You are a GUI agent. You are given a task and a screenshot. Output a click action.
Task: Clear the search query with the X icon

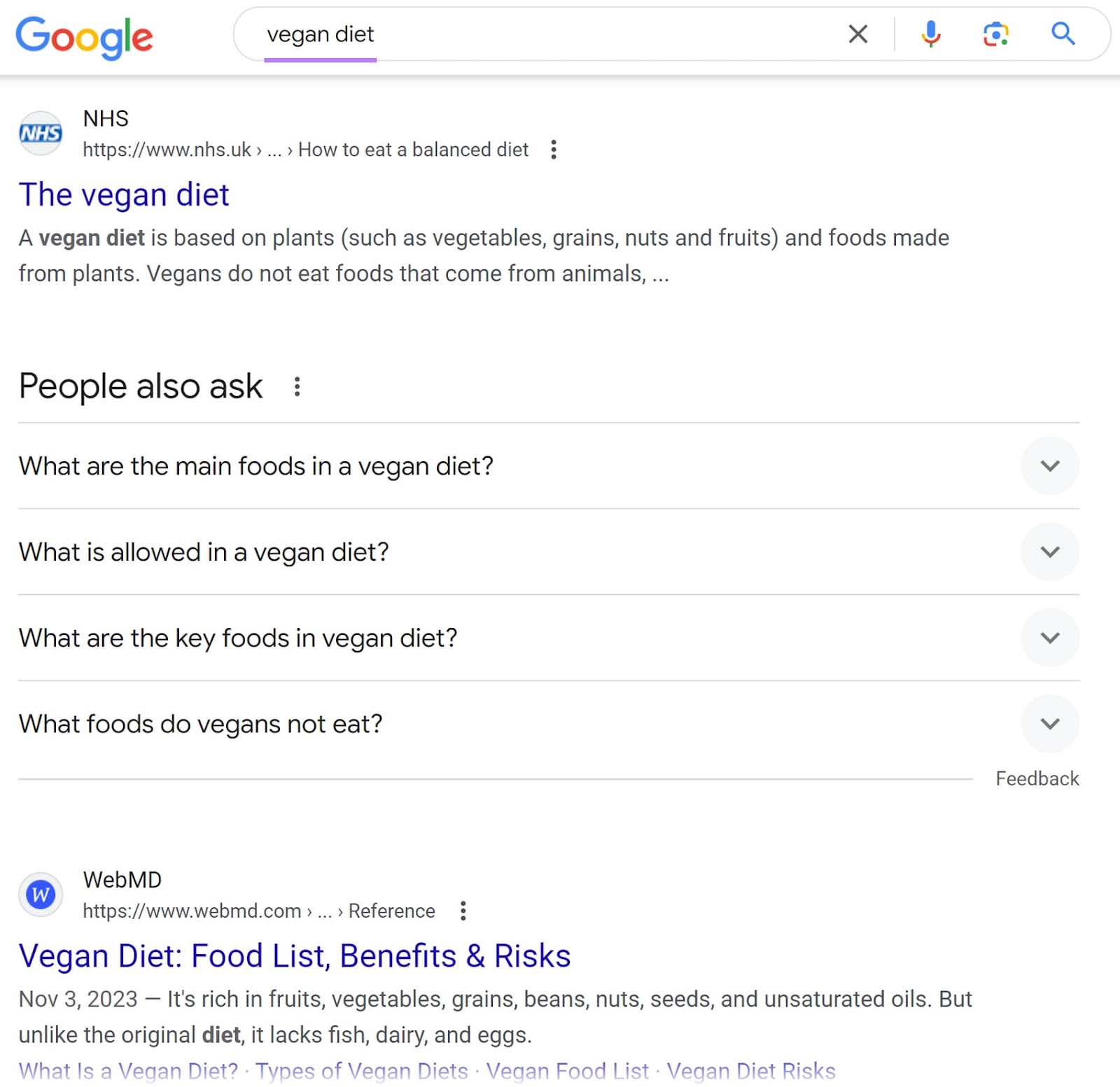pyautogui.click(x=857, y=34)
